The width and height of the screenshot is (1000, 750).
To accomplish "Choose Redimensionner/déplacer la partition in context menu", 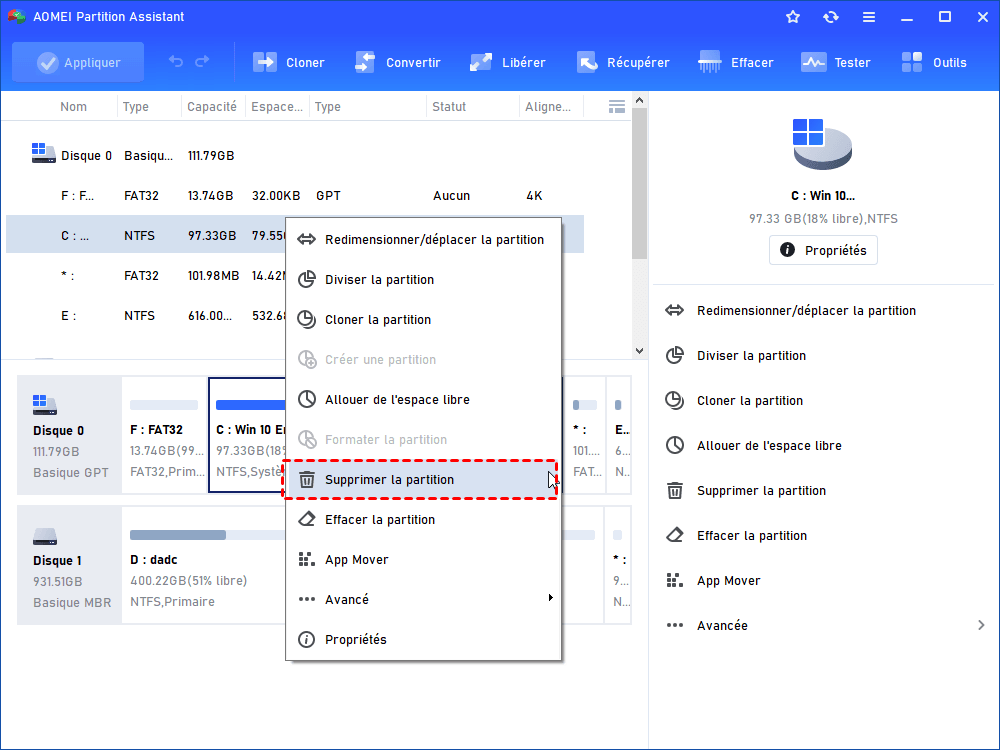I will pos(423,240).
